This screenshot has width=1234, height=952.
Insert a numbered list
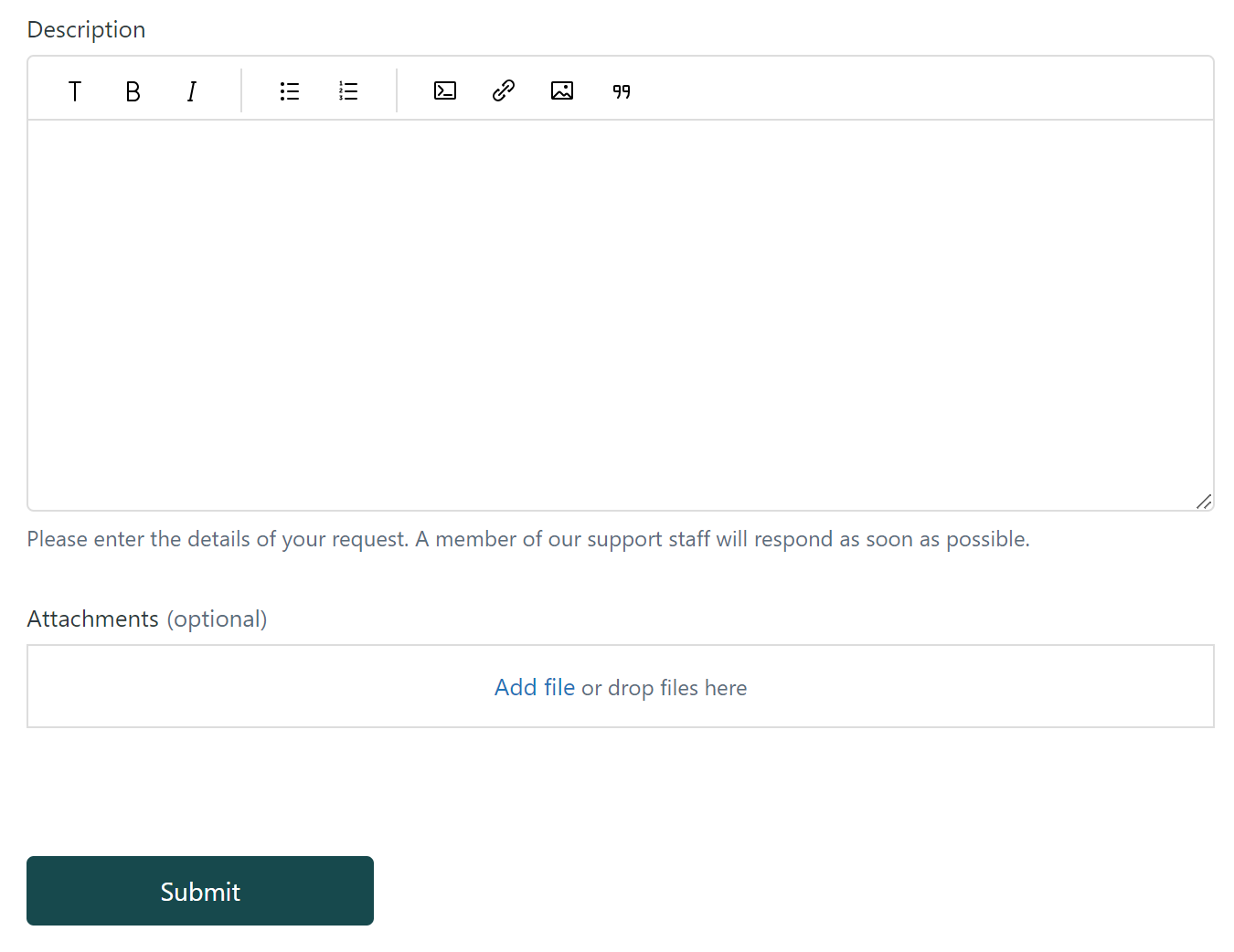coord(348,91)
